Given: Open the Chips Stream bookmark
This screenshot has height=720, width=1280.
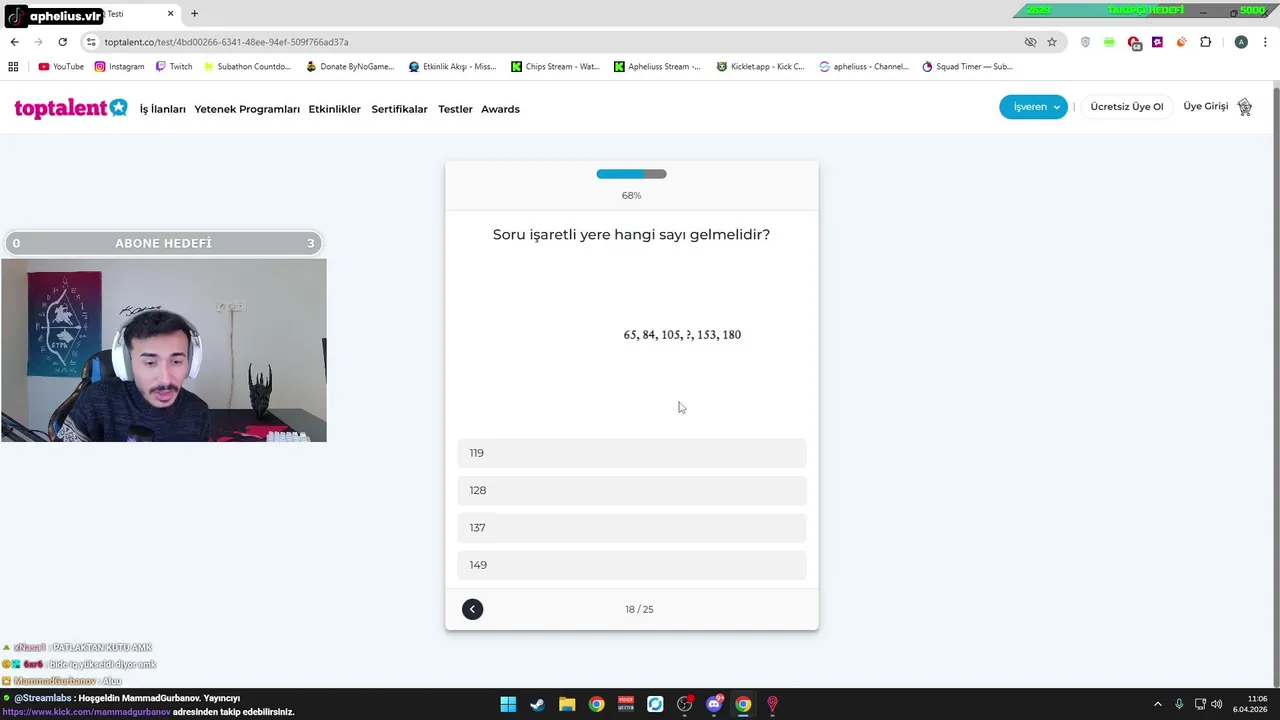Looking at the screenshot, I should click(x=555, y=67).
